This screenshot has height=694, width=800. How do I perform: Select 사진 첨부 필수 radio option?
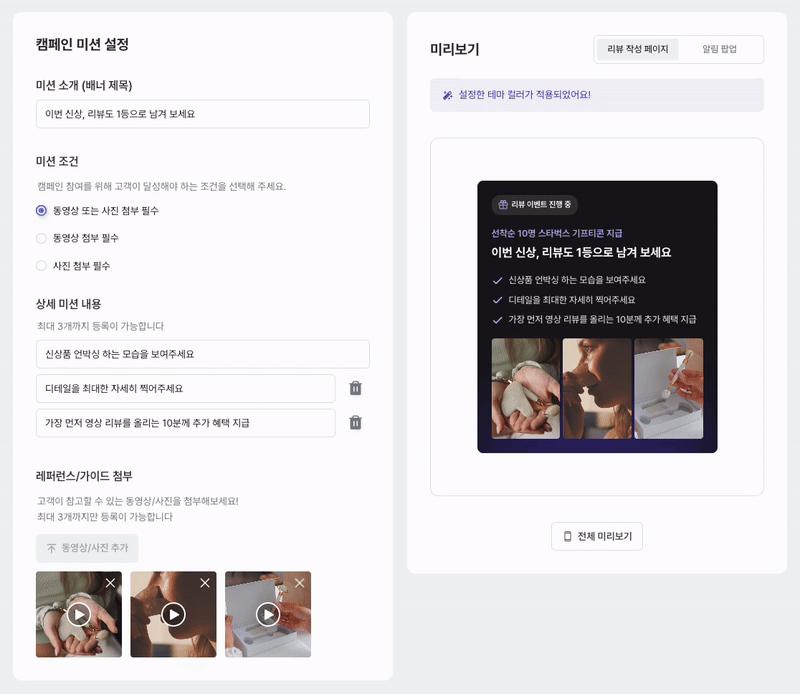click(41, 266)
